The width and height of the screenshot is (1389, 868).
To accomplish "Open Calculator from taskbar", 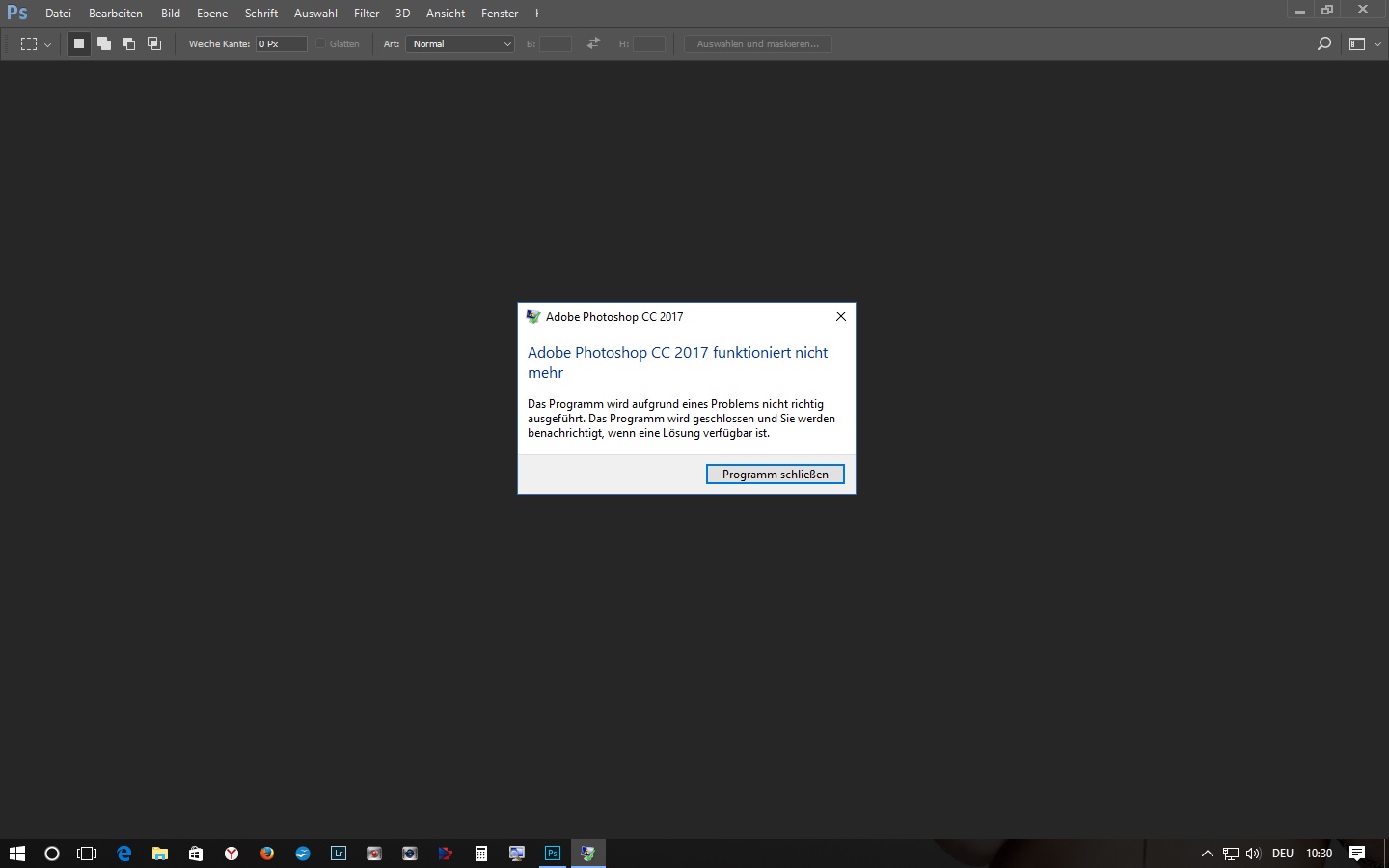I will click(x=481, y=854).
